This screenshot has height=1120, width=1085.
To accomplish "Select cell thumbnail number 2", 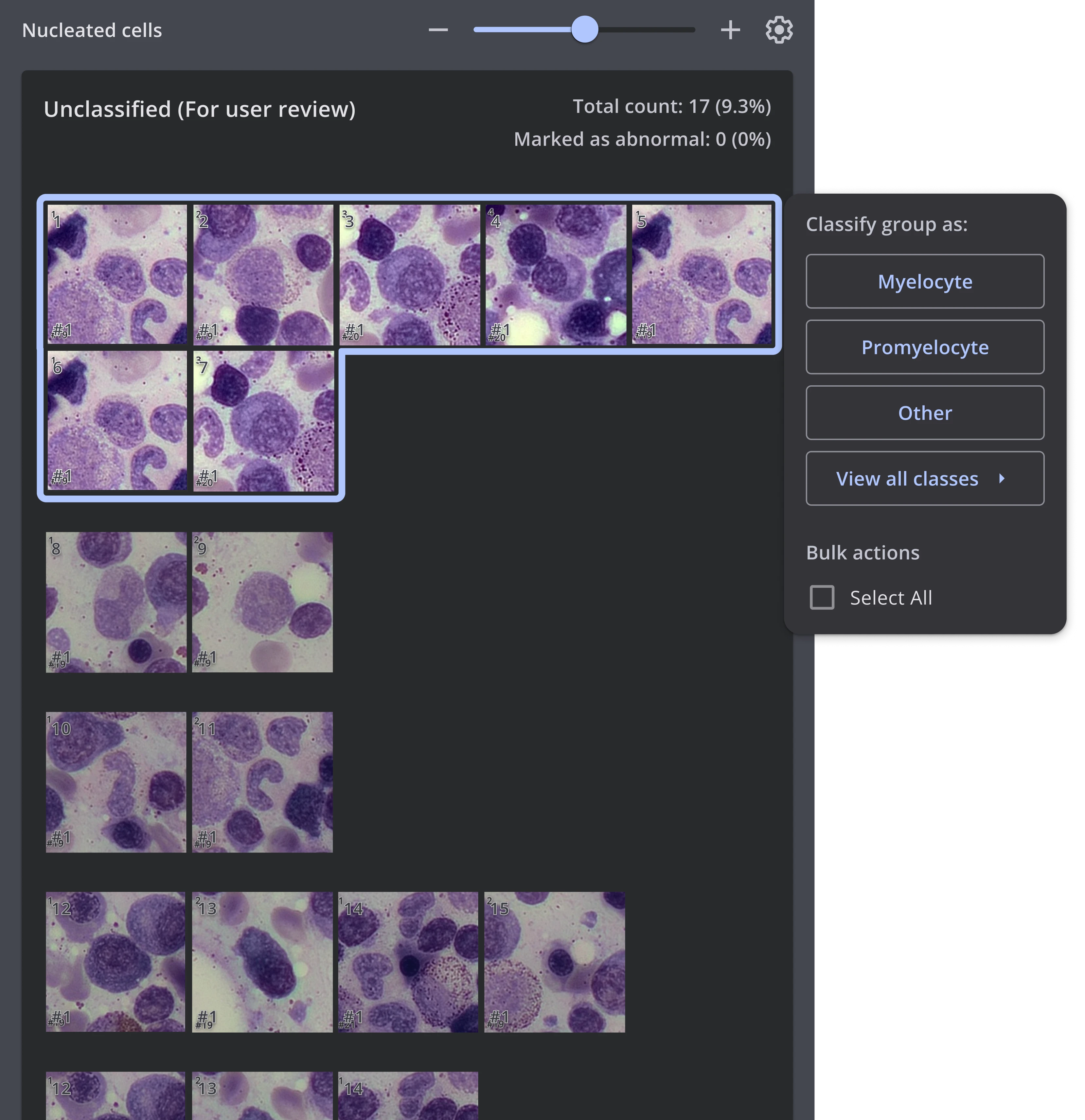I will pyautogui.click(x=263, y=275).
